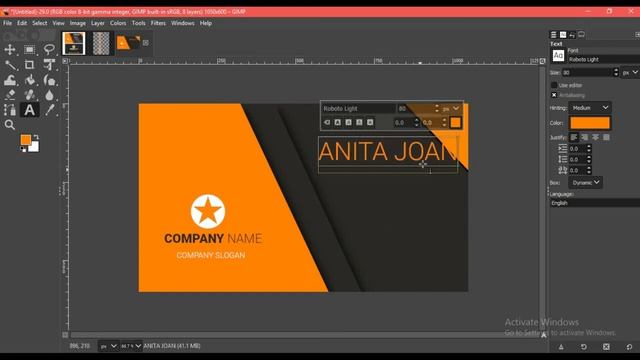Click the Language field English
The height and width of the screenshot is (360, 640).
click(595, 203)
